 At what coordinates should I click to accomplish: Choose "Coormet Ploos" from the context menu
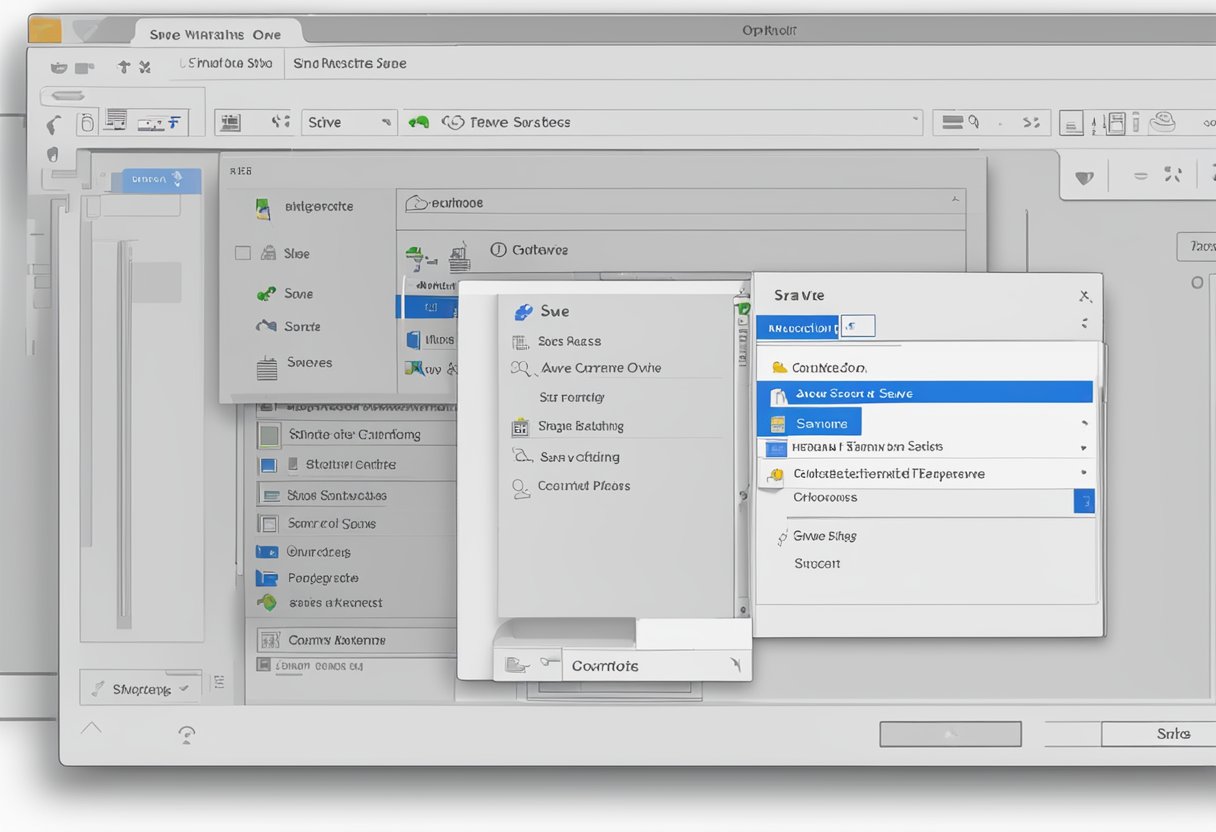pyautogui.click(x=584, y=486)
